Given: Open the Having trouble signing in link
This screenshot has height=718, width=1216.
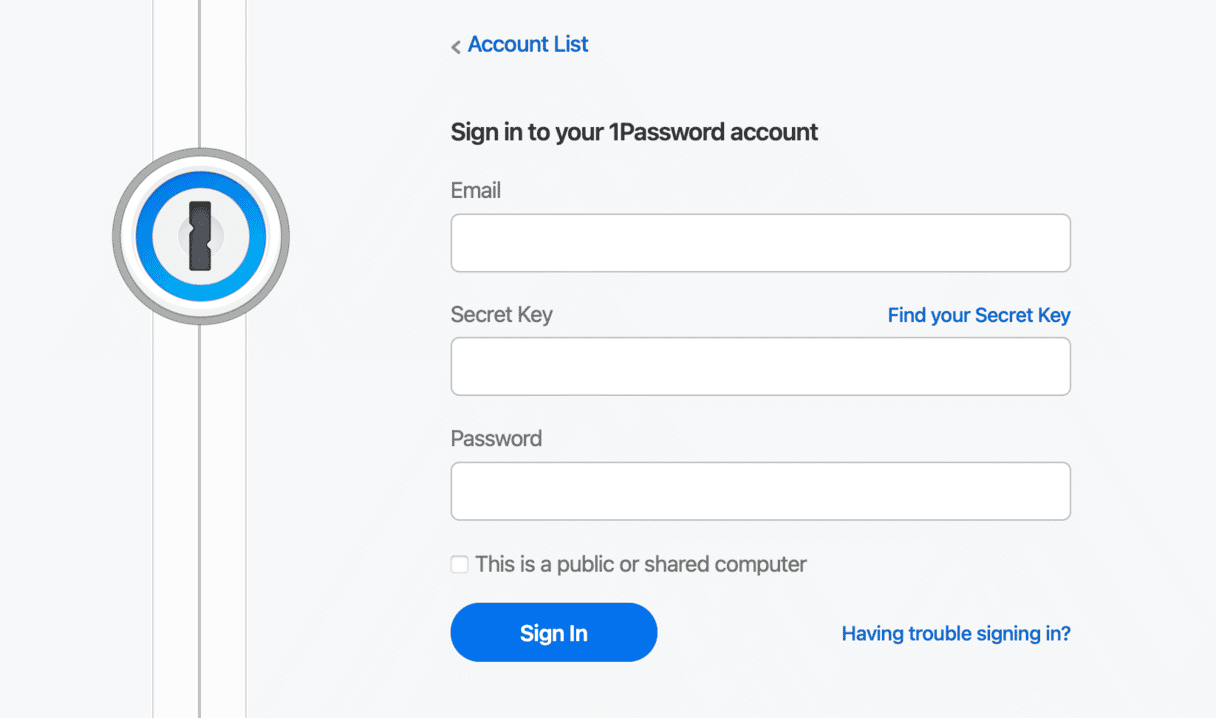Looking at the screenshot, I should pos(956,633).
